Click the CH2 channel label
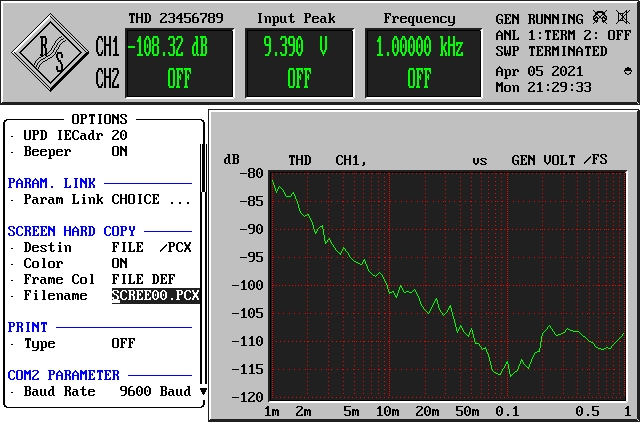 tap(107, 78)
